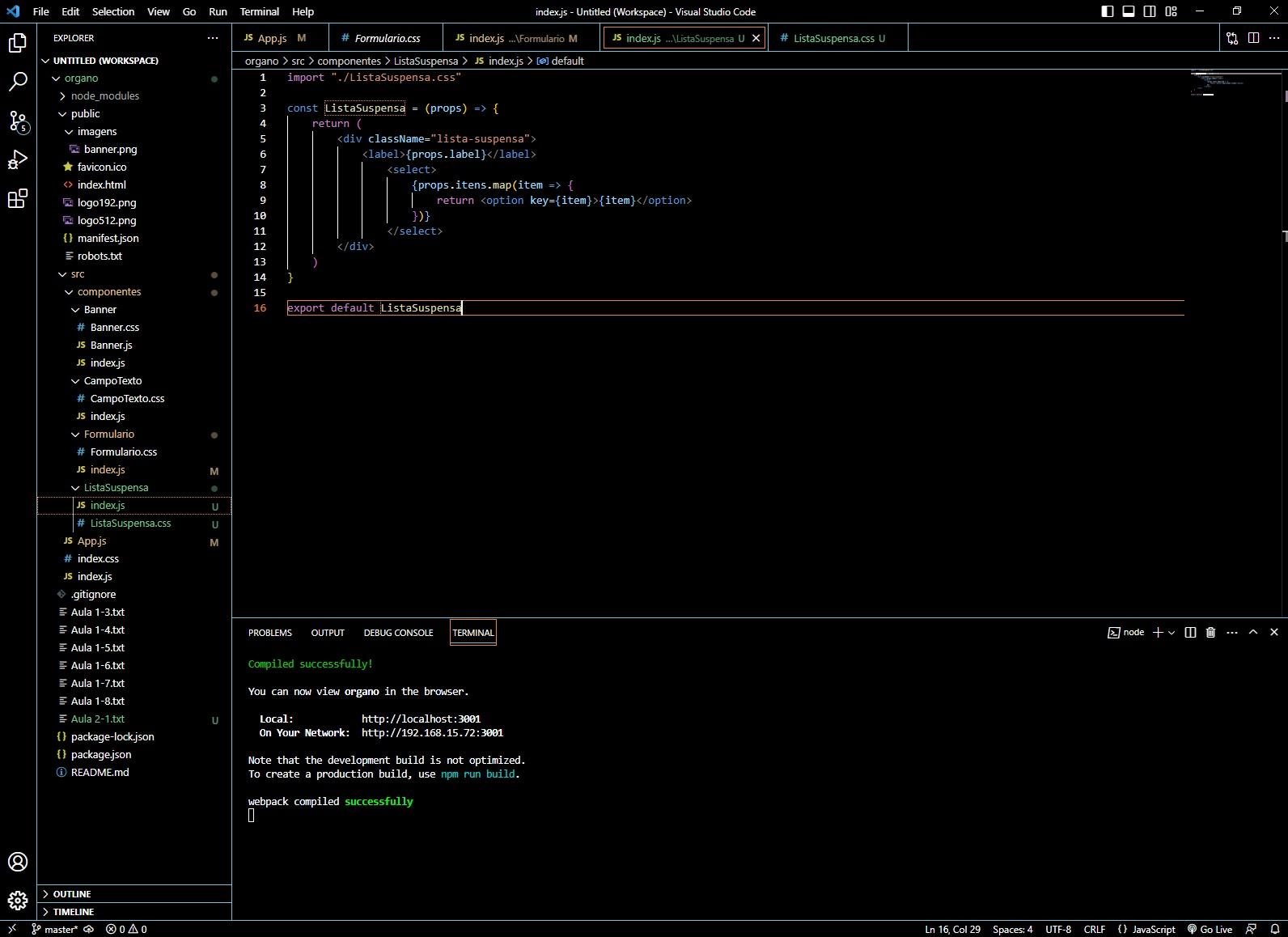Change end of line sequence CRLF
The height and width of the screenshot is (937, 1288).
(x=1095, y=929)
